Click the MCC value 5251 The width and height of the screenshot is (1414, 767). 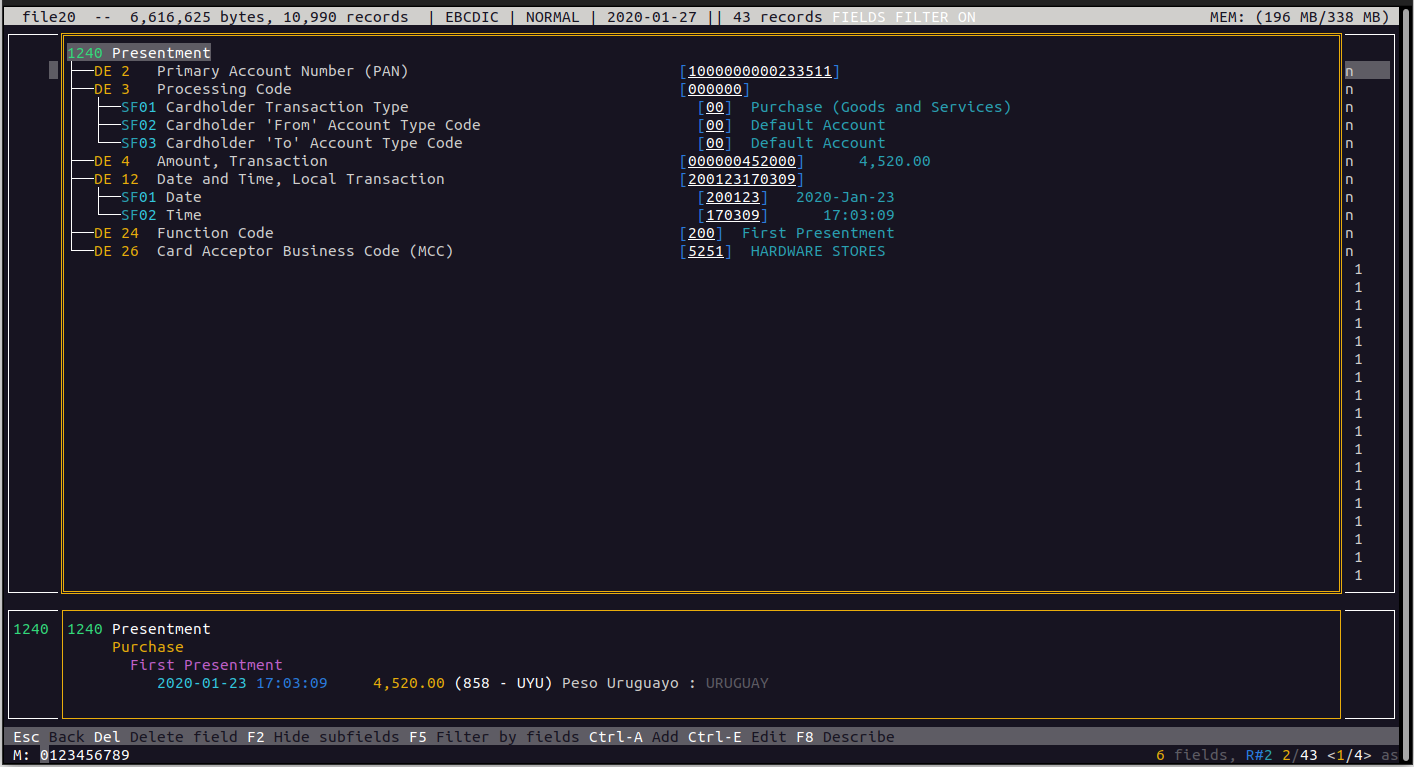705,251
